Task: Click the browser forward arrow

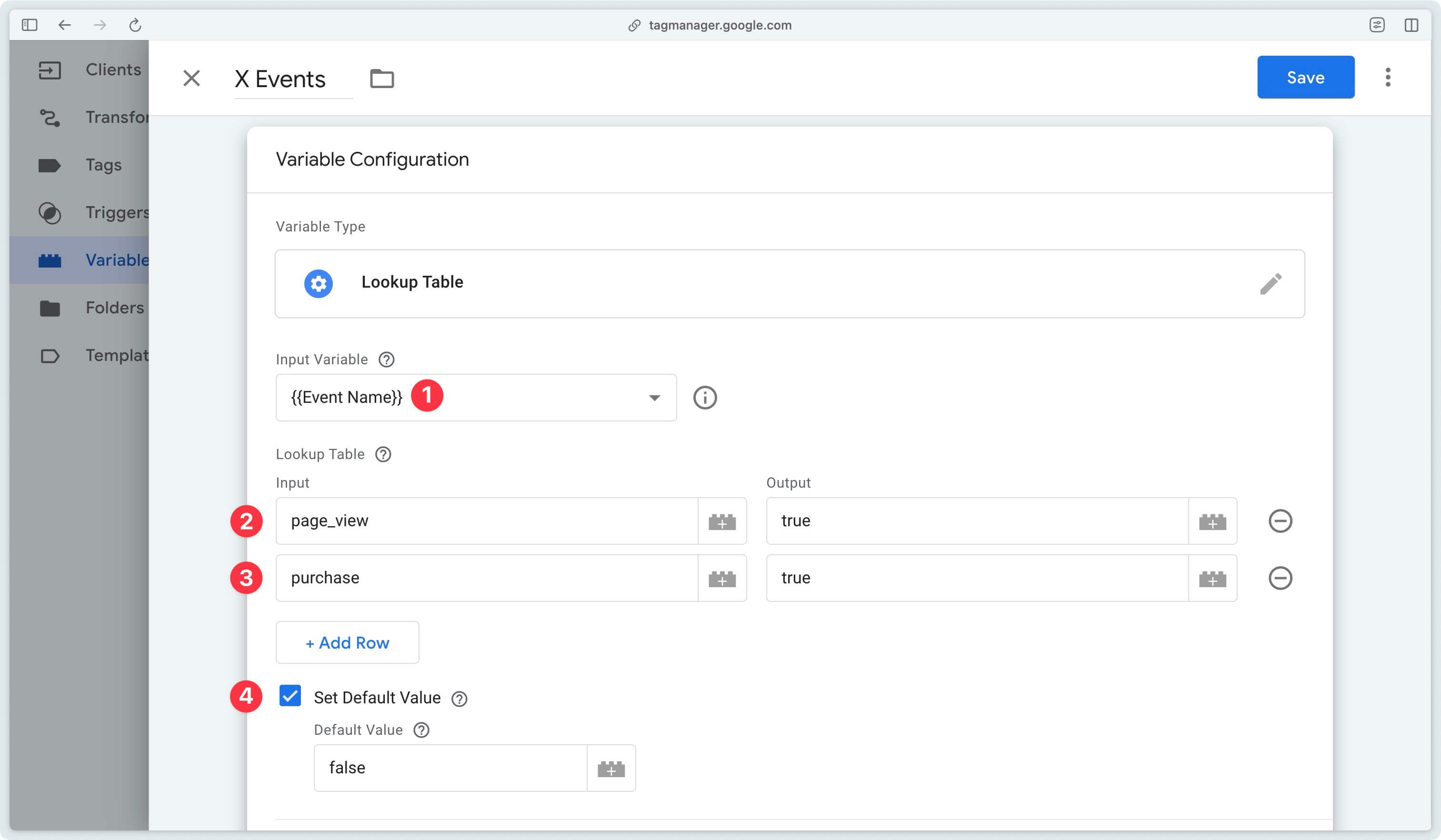Action: click(100, 25)
